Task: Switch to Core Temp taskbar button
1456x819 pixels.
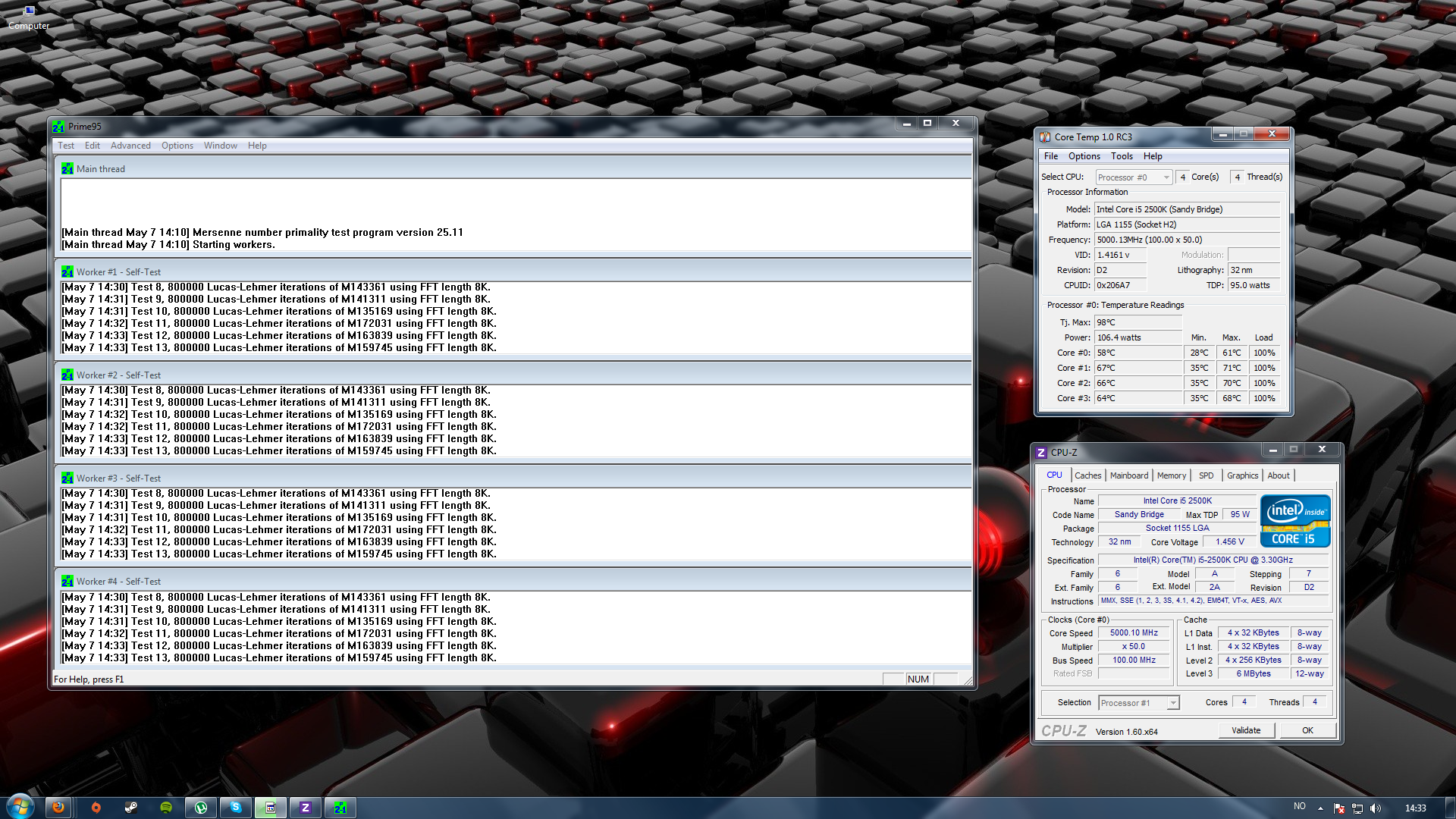Action: [271, 808]
